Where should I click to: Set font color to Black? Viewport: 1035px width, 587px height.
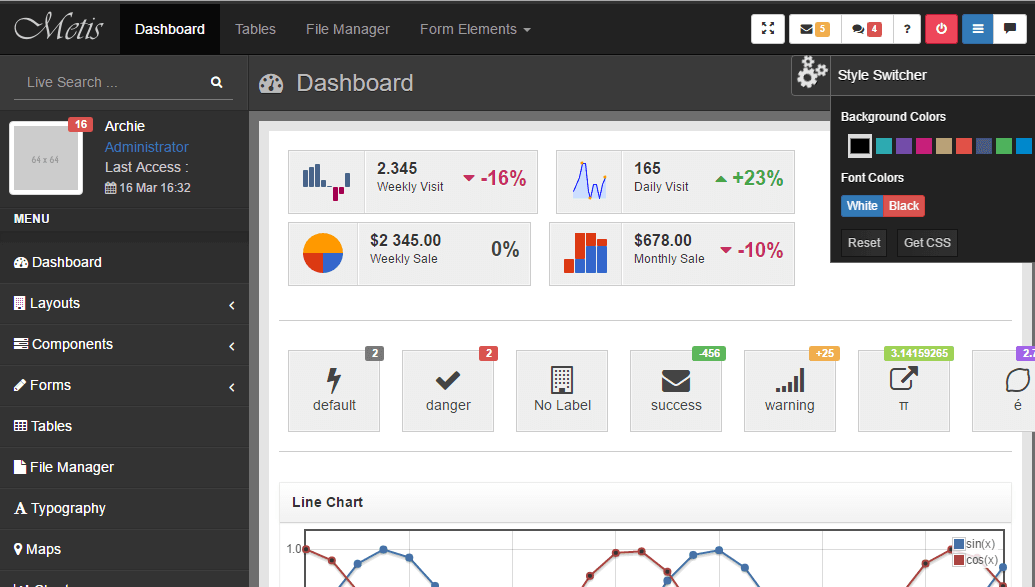coord(904,206)
